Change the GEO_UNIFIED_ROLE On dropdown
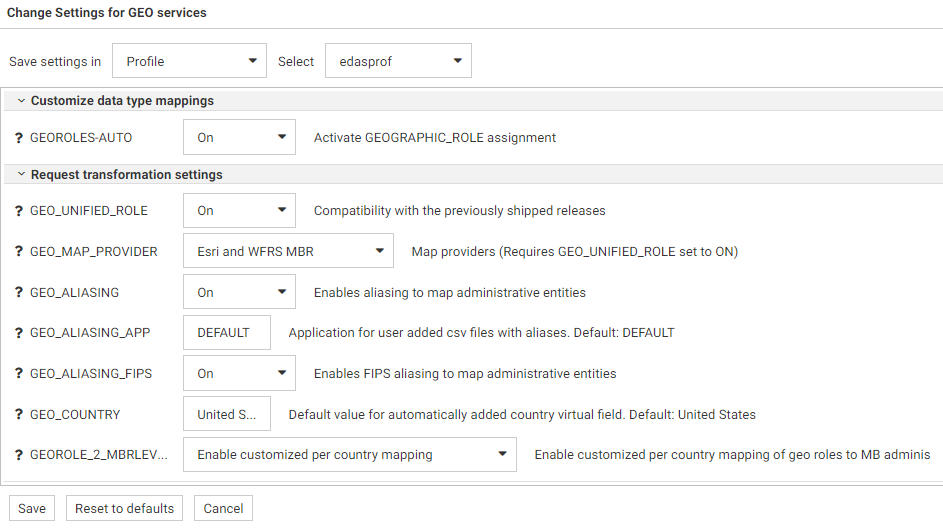Screen dimensions: 943x530 239,211
